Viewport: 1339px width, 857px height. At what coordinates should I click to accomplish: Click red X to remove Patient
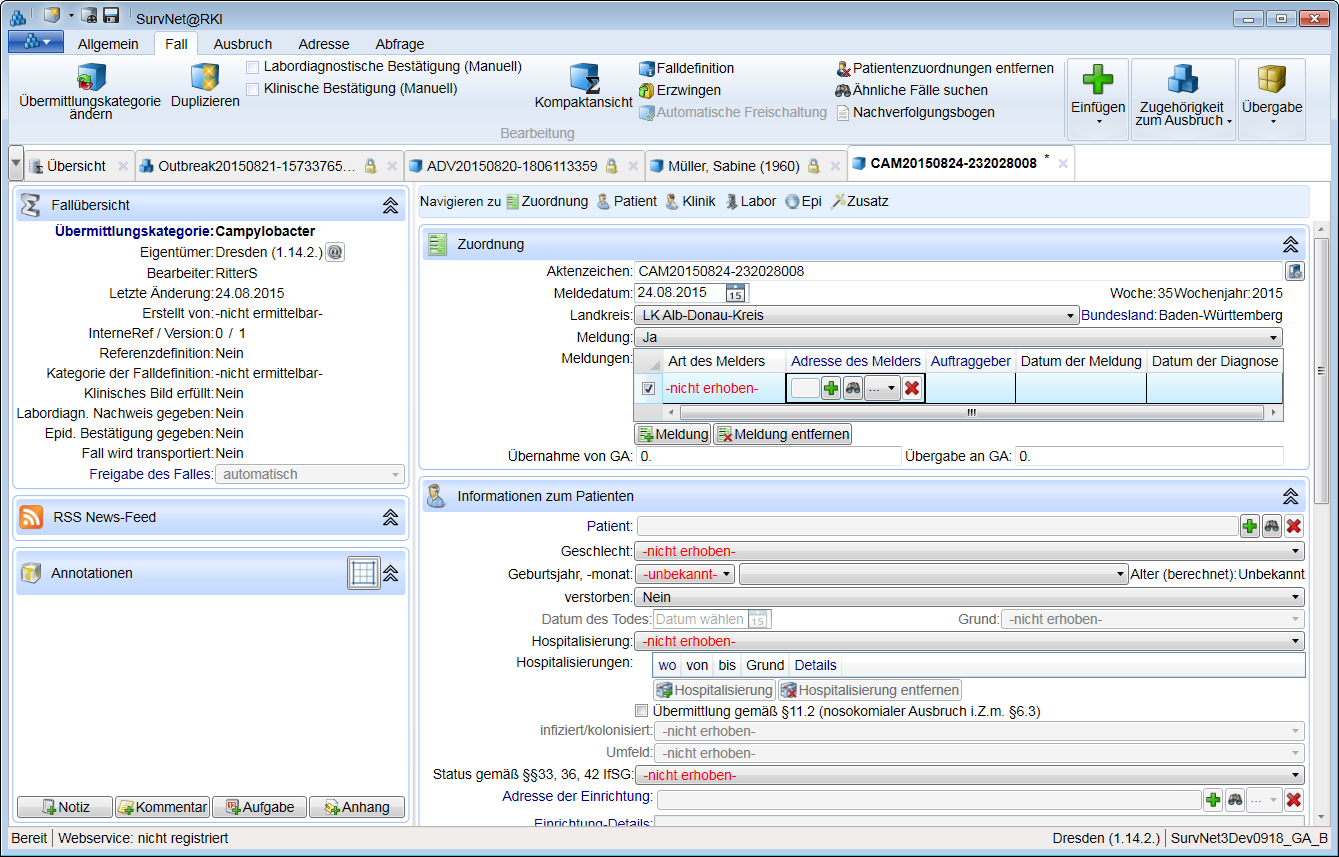1294,526
